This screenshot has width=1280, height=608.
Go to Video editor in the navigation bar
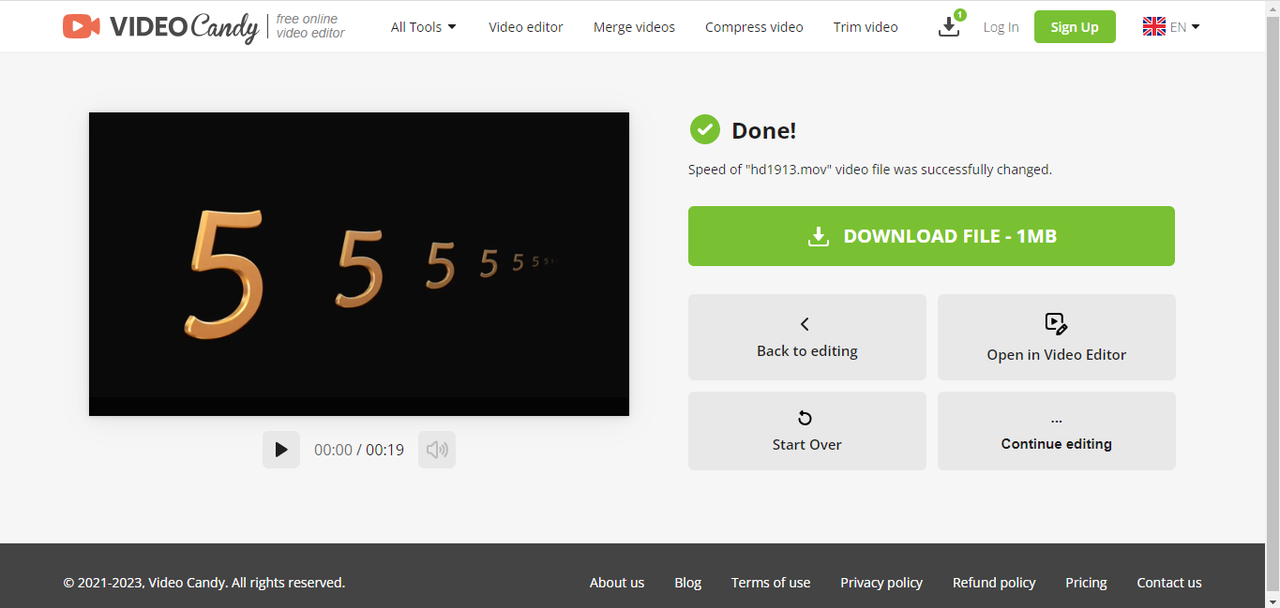pyautogui.click(x=526, y=27)
